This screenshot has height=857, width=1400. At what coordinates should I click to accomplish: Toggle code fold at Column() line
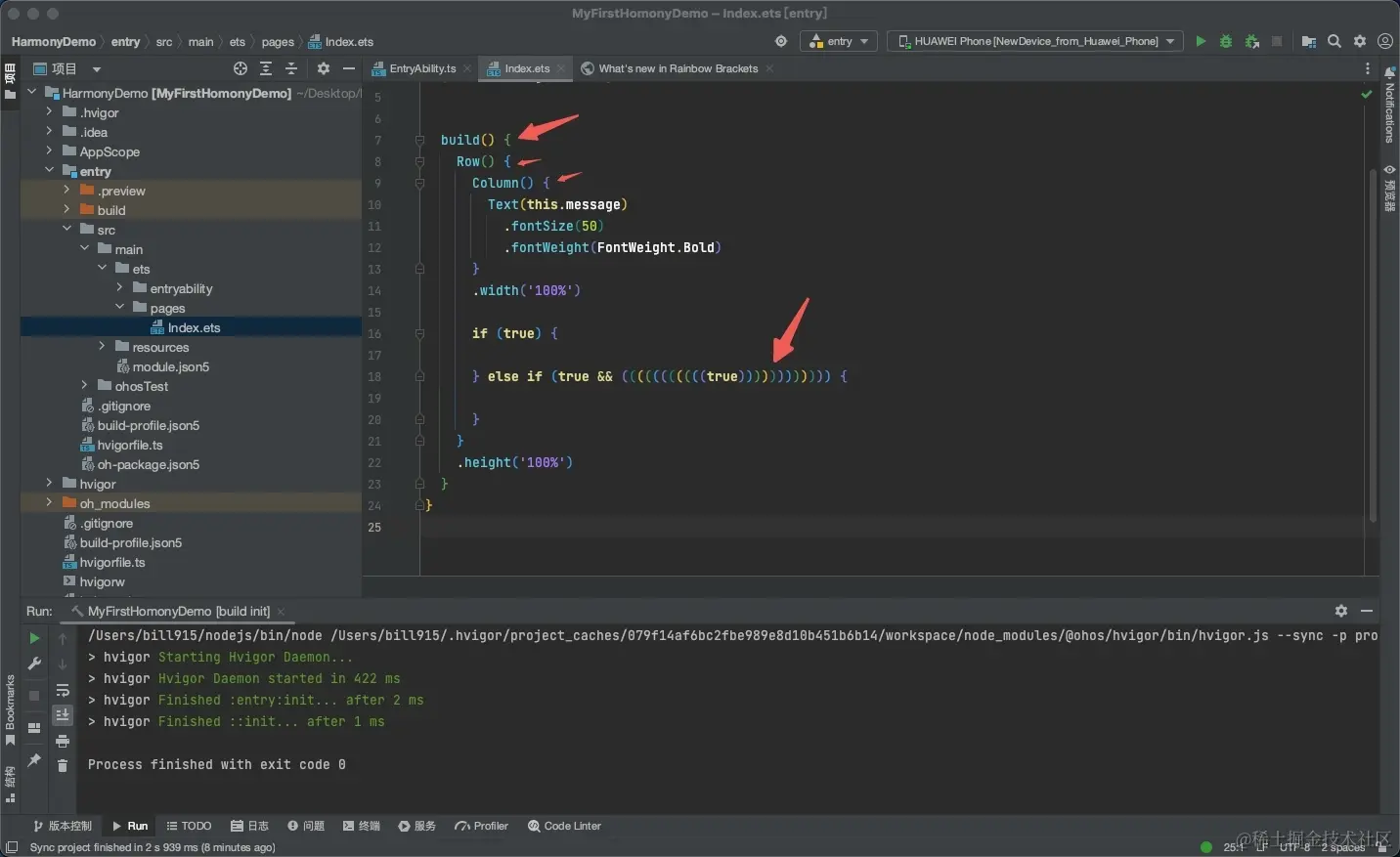click(x=419, y=183)
